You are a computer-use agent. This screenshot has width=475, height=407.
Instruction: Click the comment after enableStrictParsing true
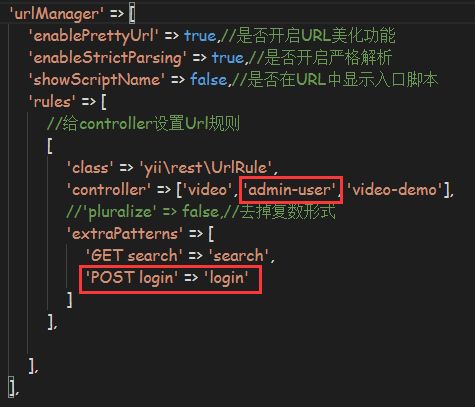click(320, 58)
